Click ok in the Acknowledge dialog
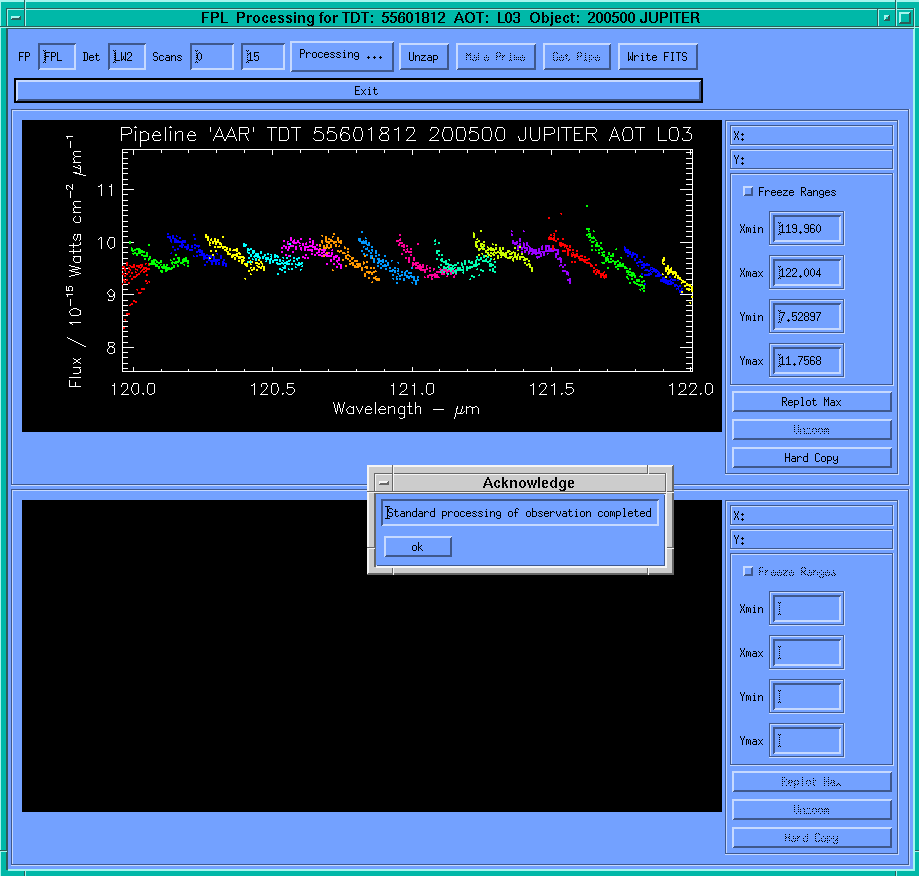919x876 pixels. pos(417,547)
